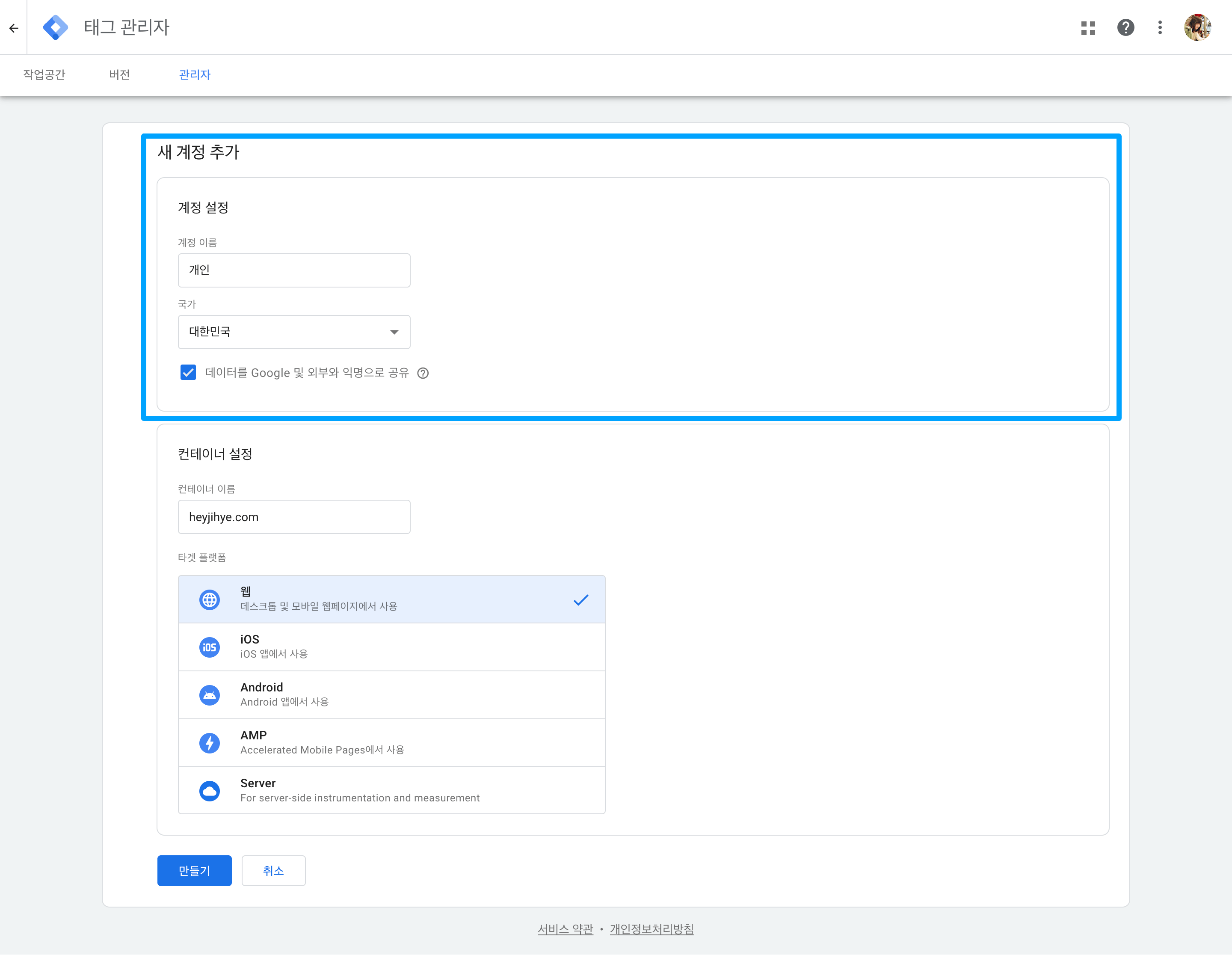Open the 서비스 약관 link
1232x955 pixels.
point(565,929)
